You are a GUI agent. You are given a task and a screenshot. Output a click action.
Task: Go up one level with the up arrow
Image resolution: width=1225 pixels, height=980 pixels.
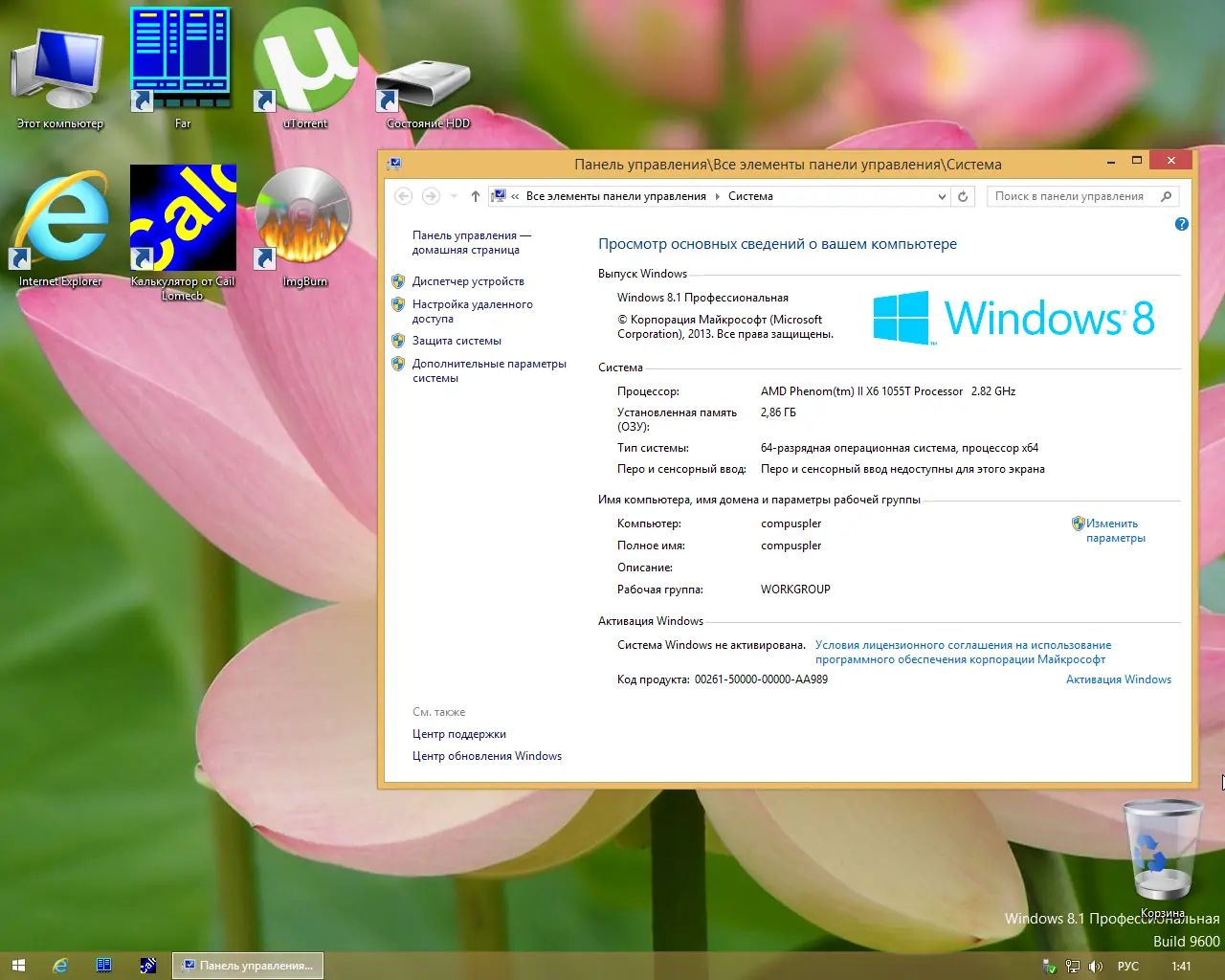[x=476, y=196]
